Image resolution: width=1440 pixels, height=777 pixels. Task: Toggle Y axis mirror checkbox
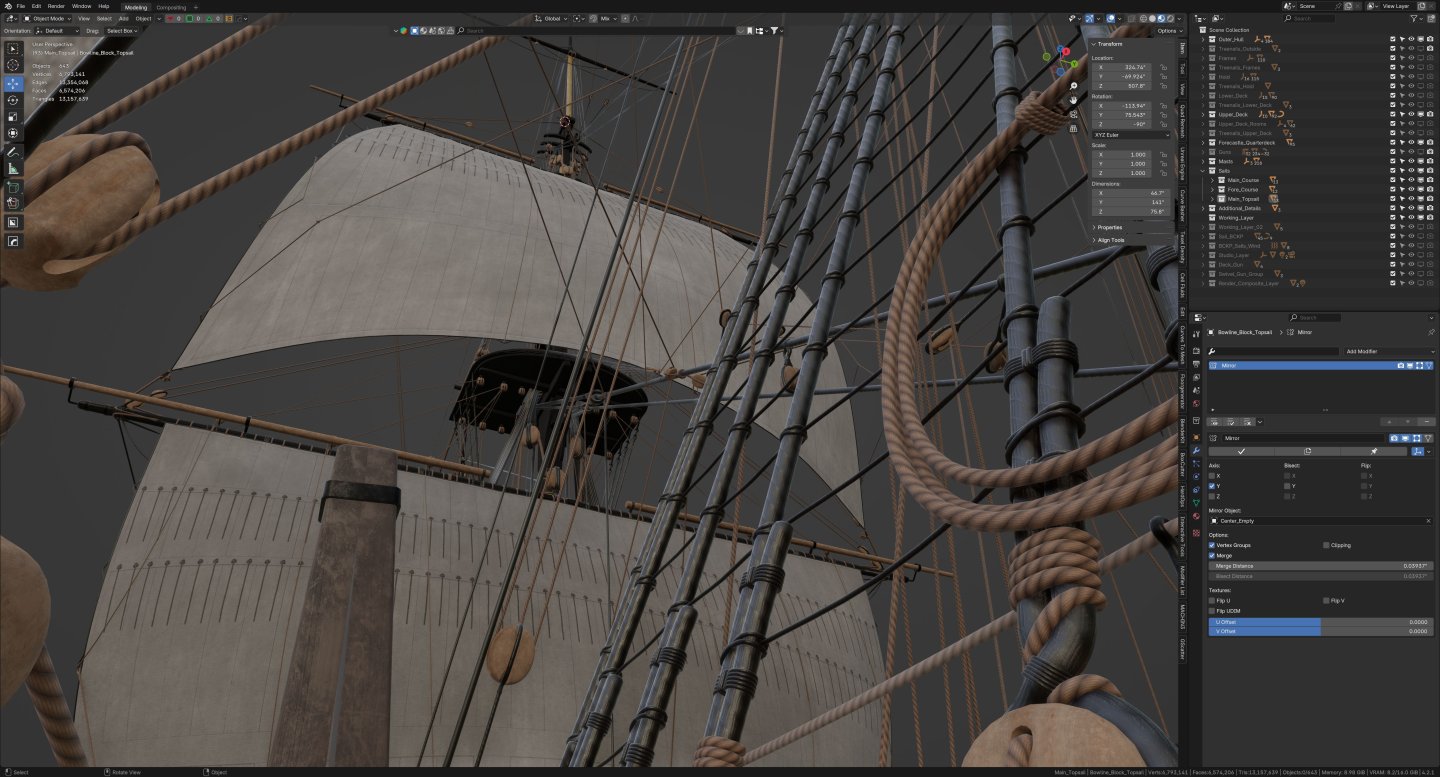[x=1212, y=486]
